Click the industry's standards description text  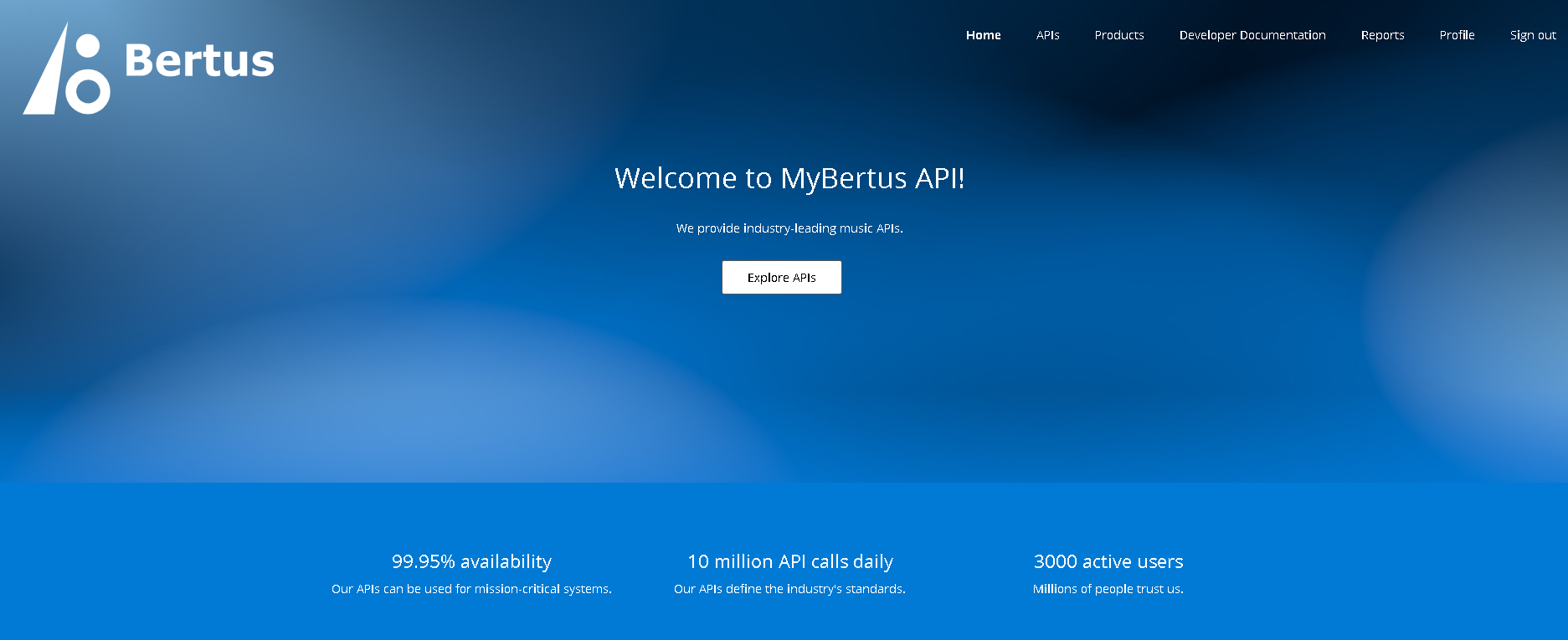click(789, 589)
